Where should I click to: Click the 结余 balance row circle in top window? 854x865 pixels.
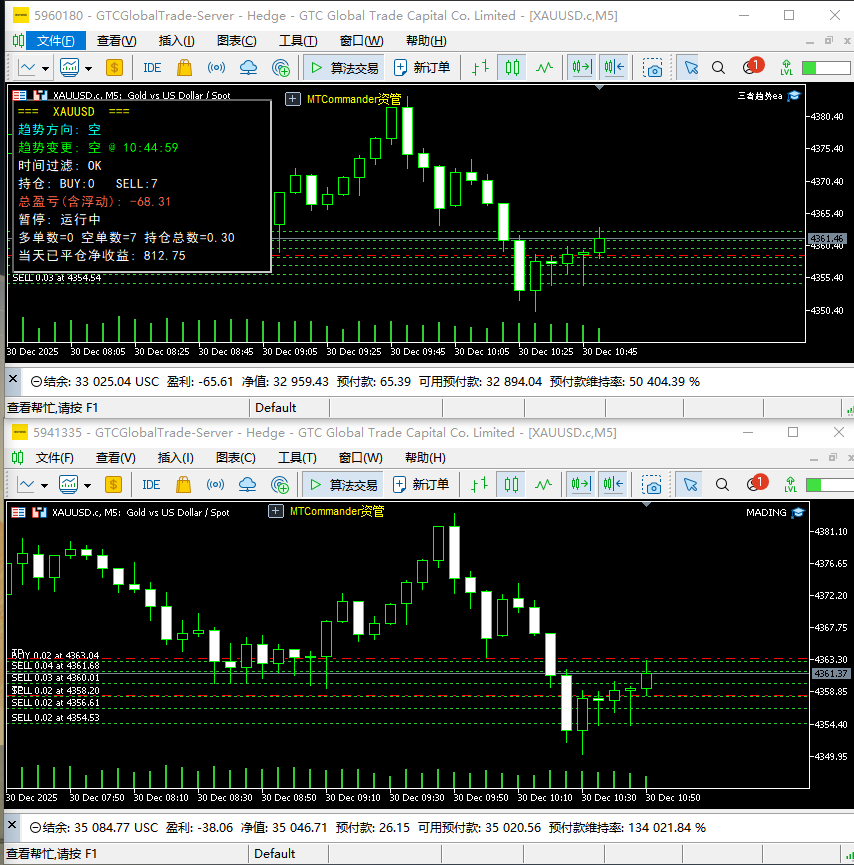point(36,382)
